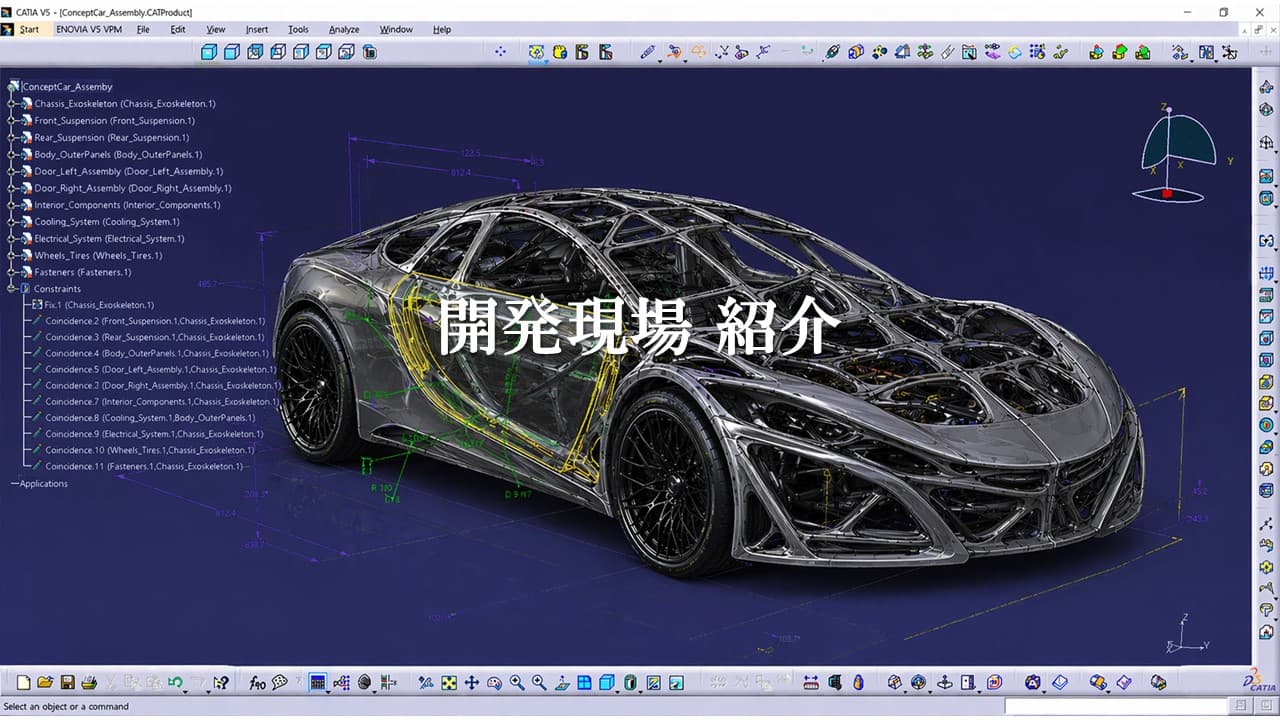Image resolution: width=1280 pixels, height=720 pixels.
Task: Expand the Front_Suspension tree node
Action: point(12,120)
